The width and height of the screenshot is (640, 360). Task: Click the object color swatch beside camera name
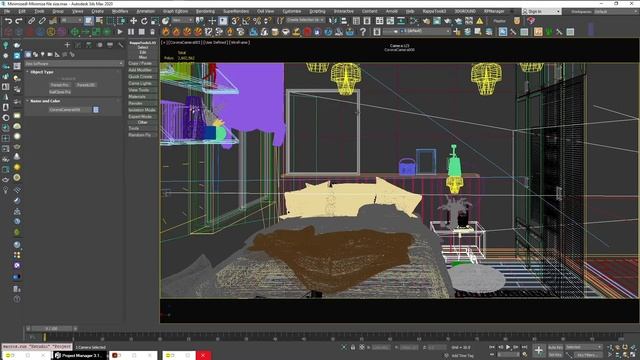[96, 109]
